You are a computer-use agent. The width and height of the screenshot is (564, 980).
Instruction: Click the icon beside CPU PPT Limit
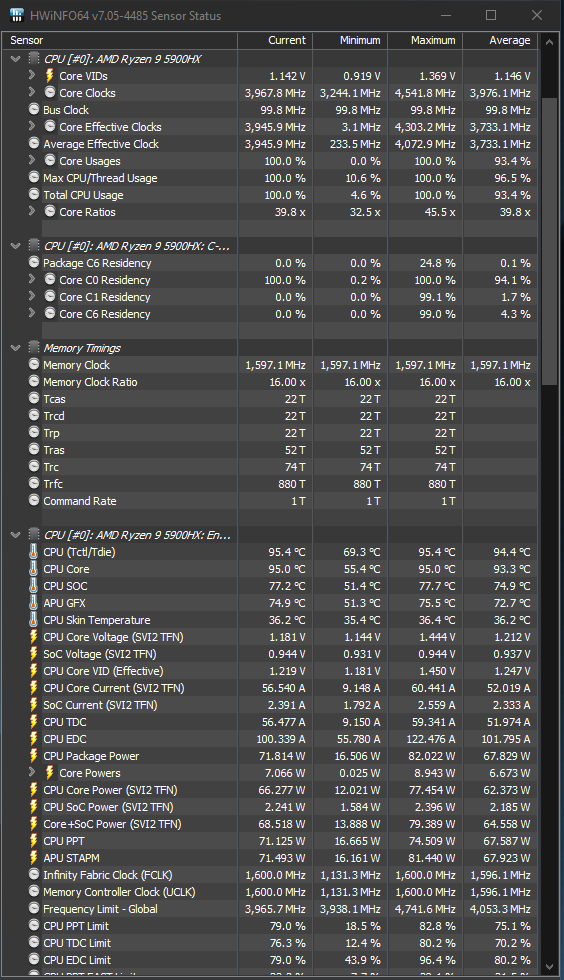[x=34, y=926]
